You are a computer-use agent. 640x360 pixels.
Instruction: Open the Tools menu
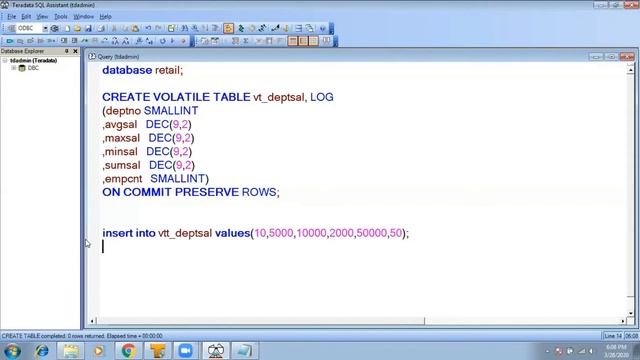point(61,17)
